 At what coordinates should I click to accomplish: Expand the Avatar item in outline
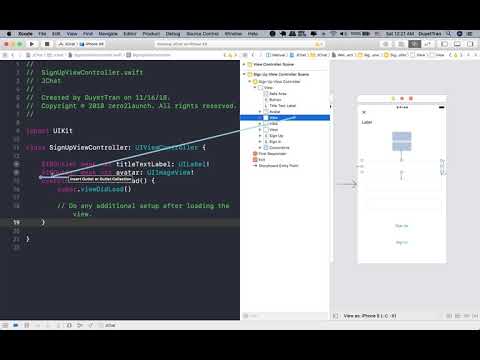pos(260,112)
